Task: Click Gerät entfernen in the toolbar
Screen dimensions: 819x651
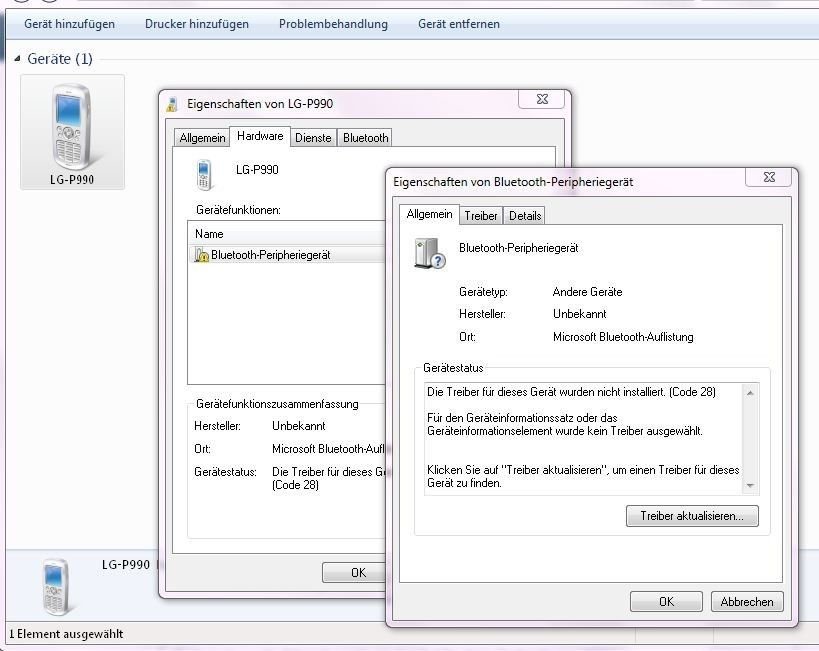Action: pos(459,24)
